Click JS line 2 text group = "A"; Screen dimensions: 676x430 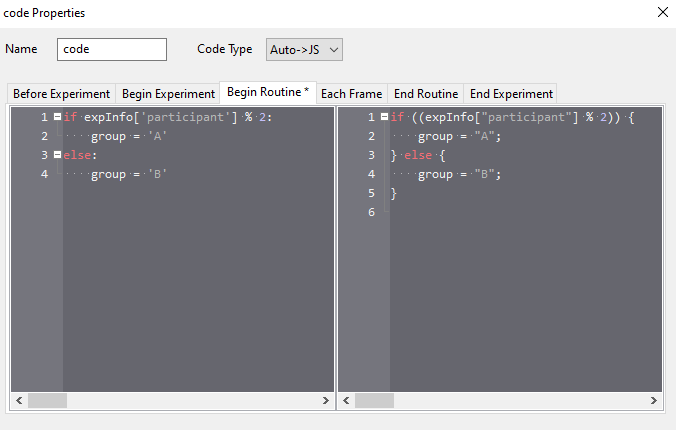460,136
